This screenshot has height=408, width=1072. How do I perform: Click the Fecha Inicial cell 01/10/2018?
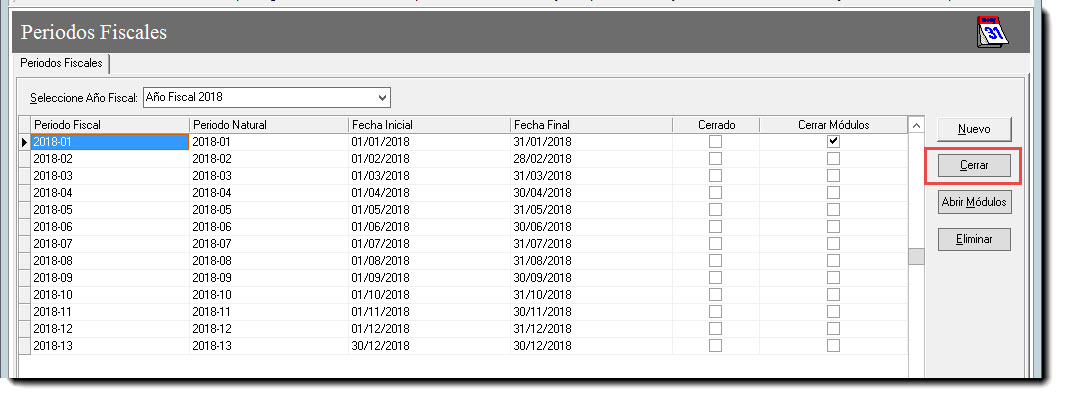pyautogui.click(x=429, y=295)
